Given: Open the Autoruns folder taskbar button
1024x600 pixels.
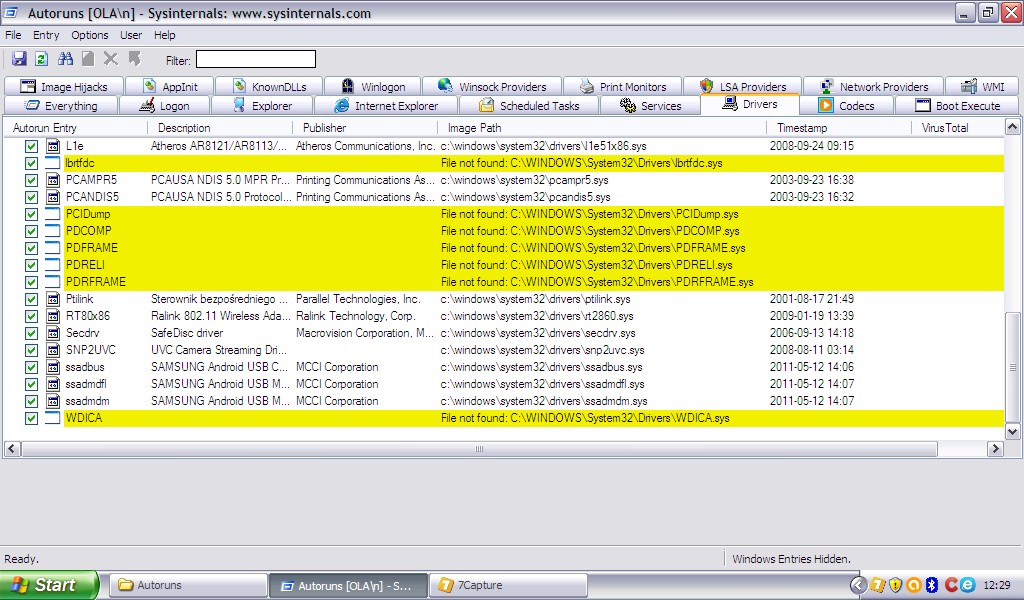Looking at the screenshot, I should [188, 586].
